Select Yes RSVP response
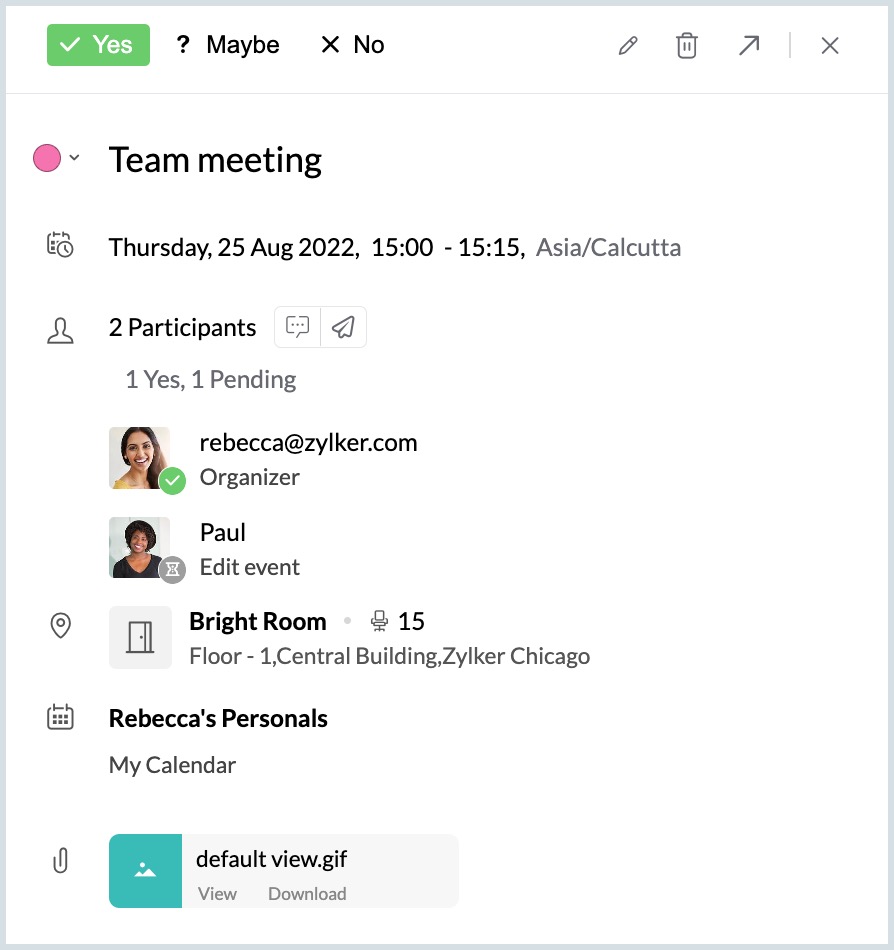This screenshot has width=894, height=950. point(98,45)
